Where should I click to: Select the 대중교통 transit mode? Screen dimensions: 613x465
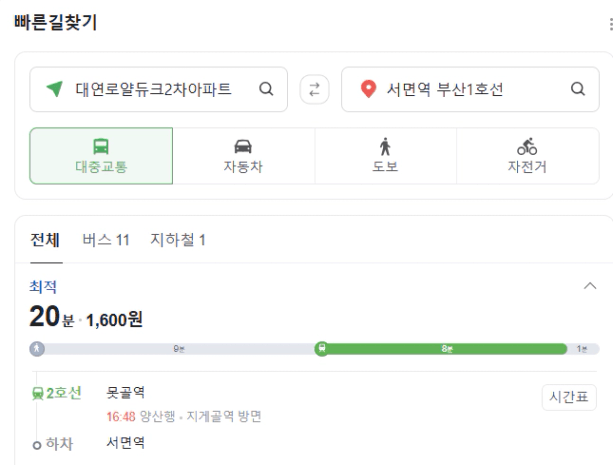click(101, 156)
